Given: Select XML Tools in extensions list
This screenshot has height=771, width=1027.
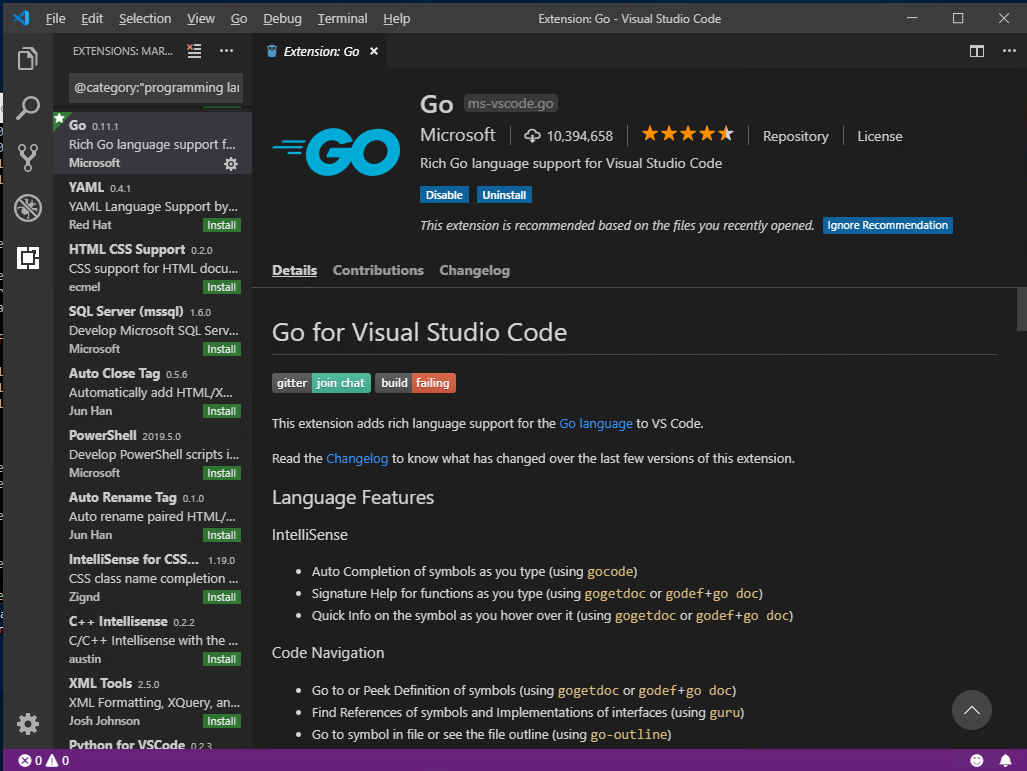Looking at the screenshot, I should click(153, 702).
